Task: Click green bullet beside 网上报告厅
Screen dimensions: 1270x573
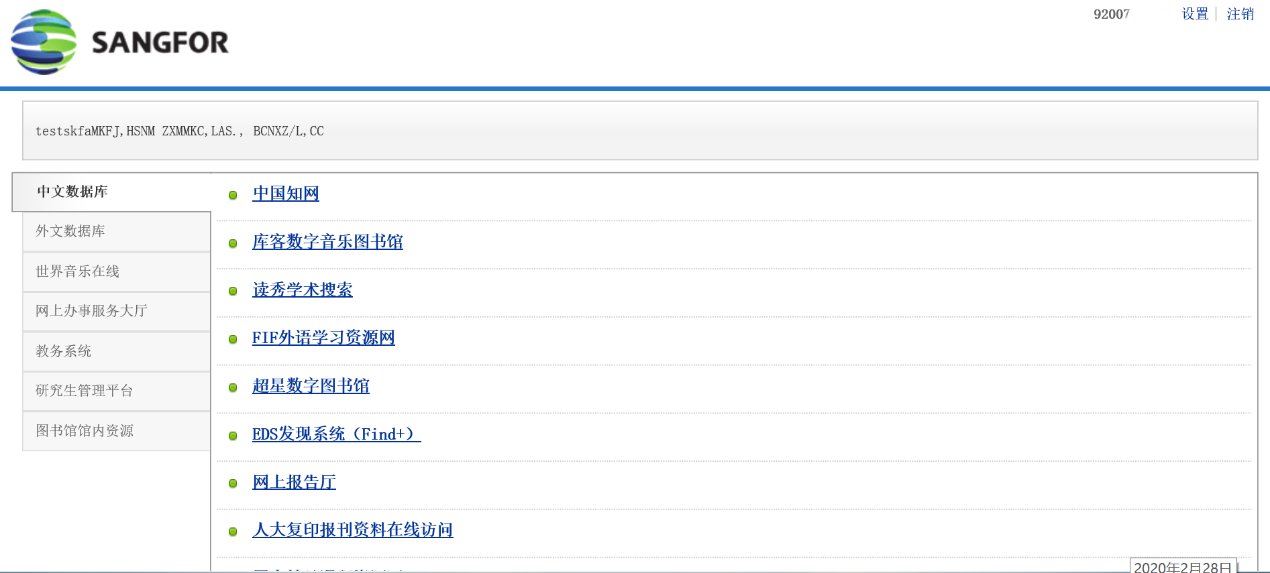Action: pyautogui.click(x=233, y=483)
